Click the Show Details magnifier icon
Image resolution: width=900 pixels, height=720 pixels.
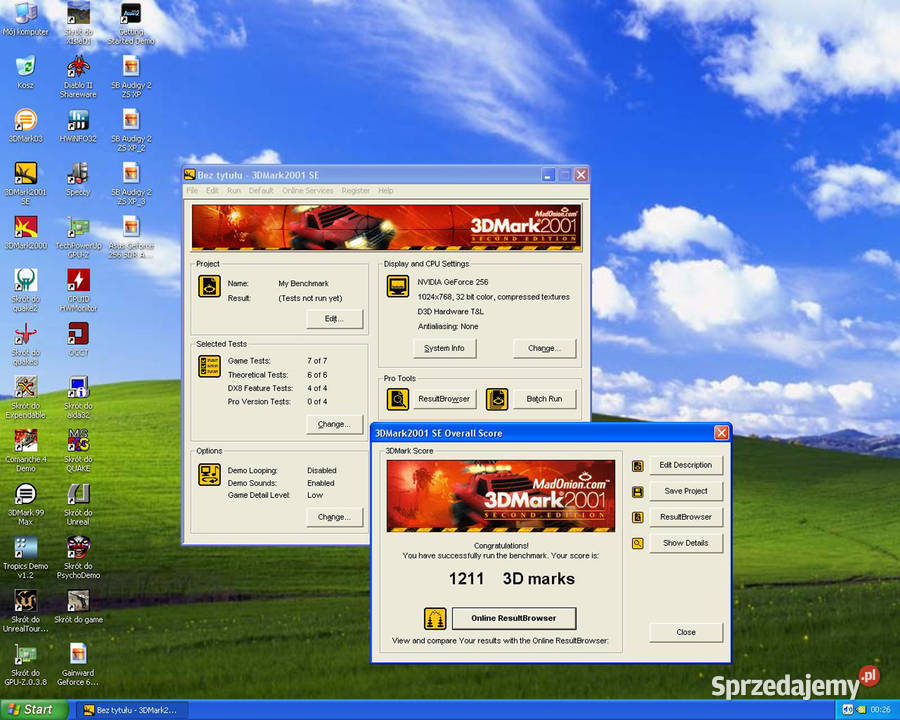(x=637, y=543)
